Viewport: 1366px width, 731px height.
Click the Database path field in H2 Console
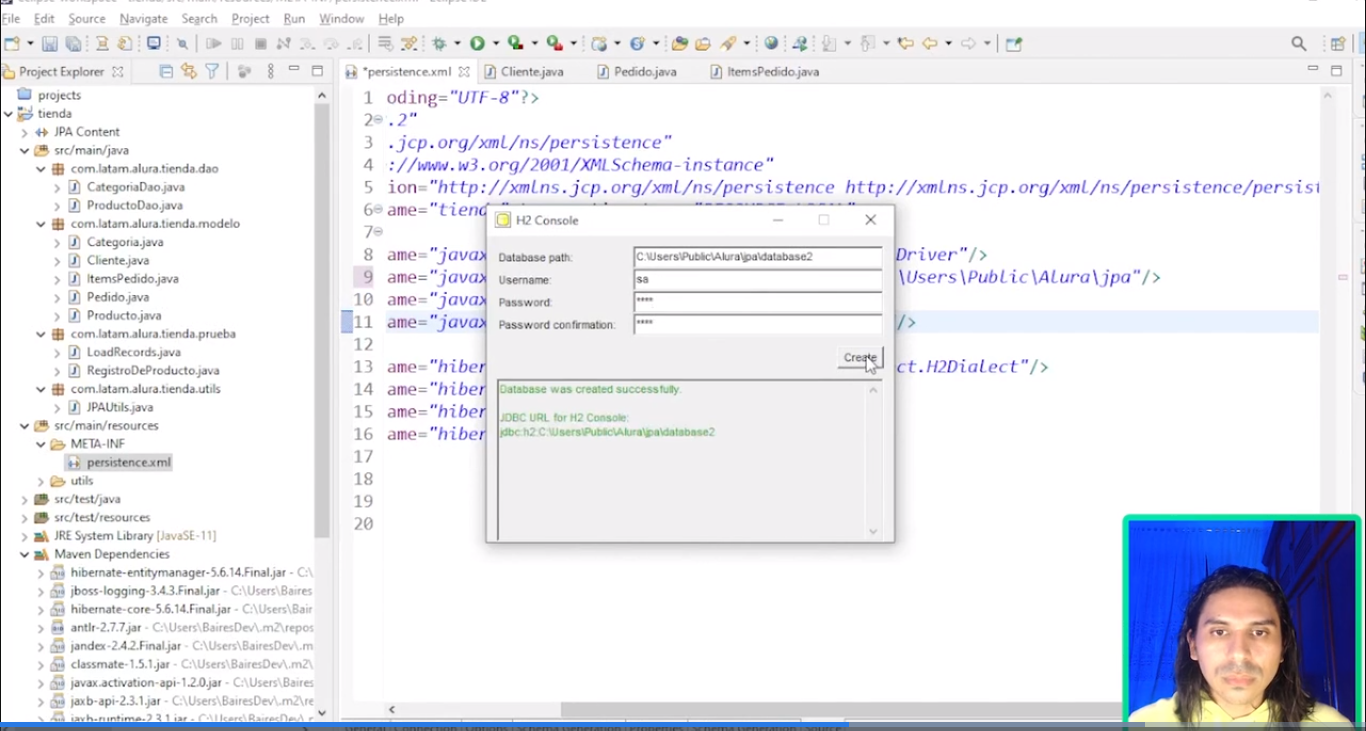(758, 257)
